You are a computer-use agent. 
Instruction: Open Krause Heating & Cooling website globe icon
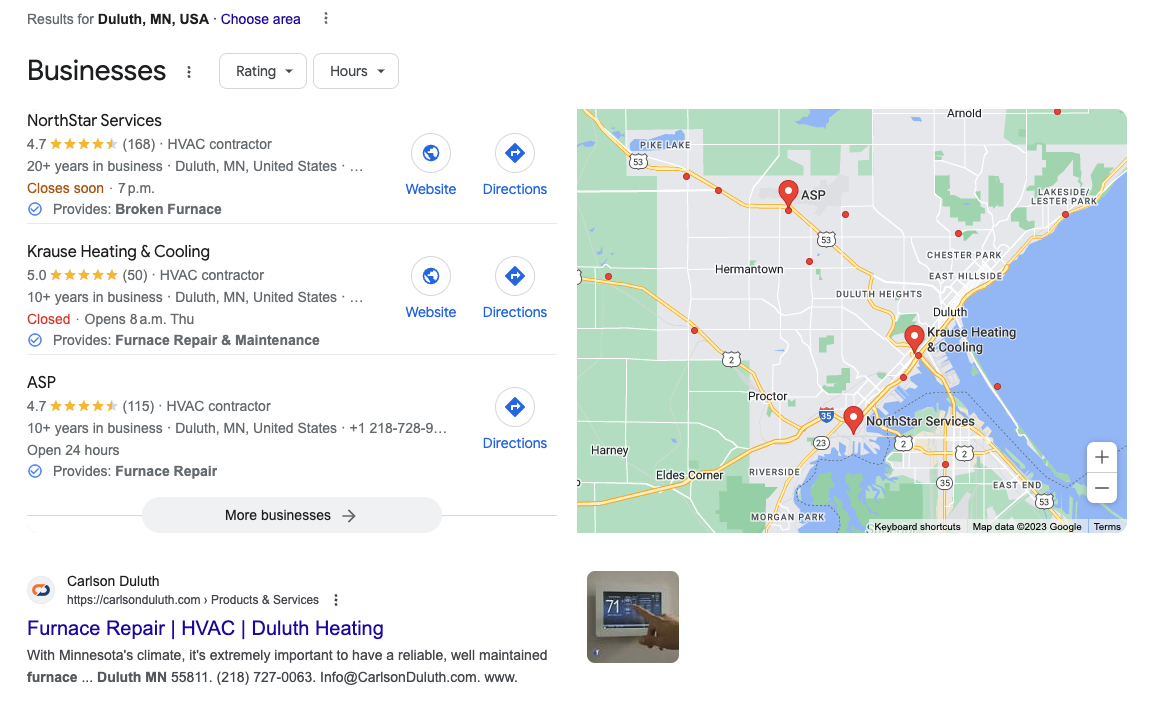click(431, 276)
